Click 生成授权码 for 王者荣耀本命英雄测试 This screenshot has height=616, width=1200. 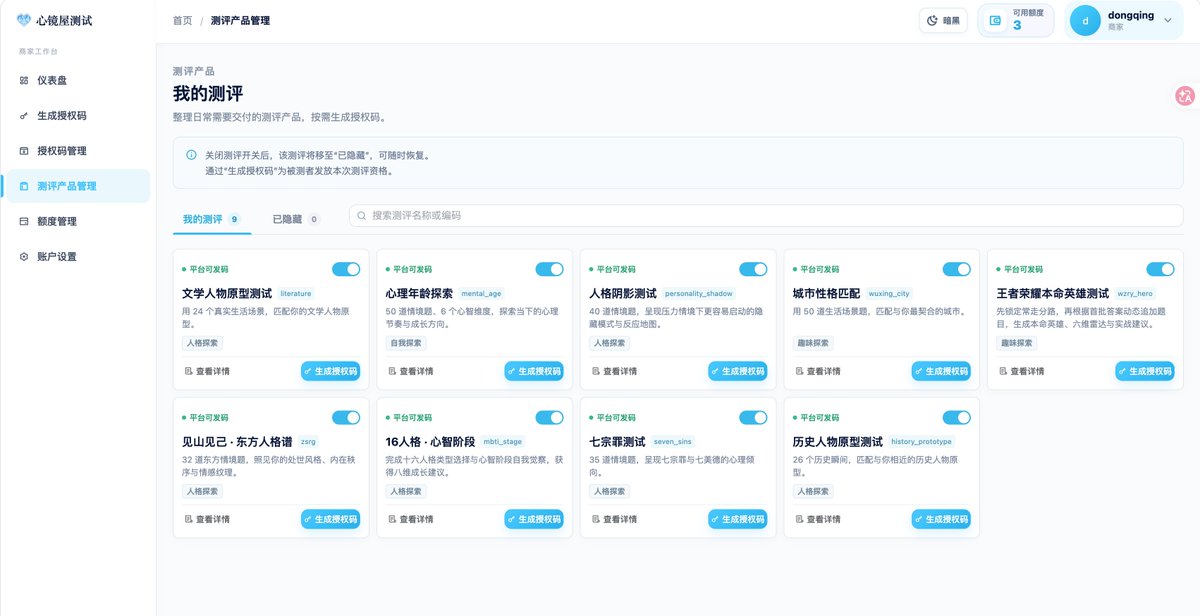point(1145,371)
